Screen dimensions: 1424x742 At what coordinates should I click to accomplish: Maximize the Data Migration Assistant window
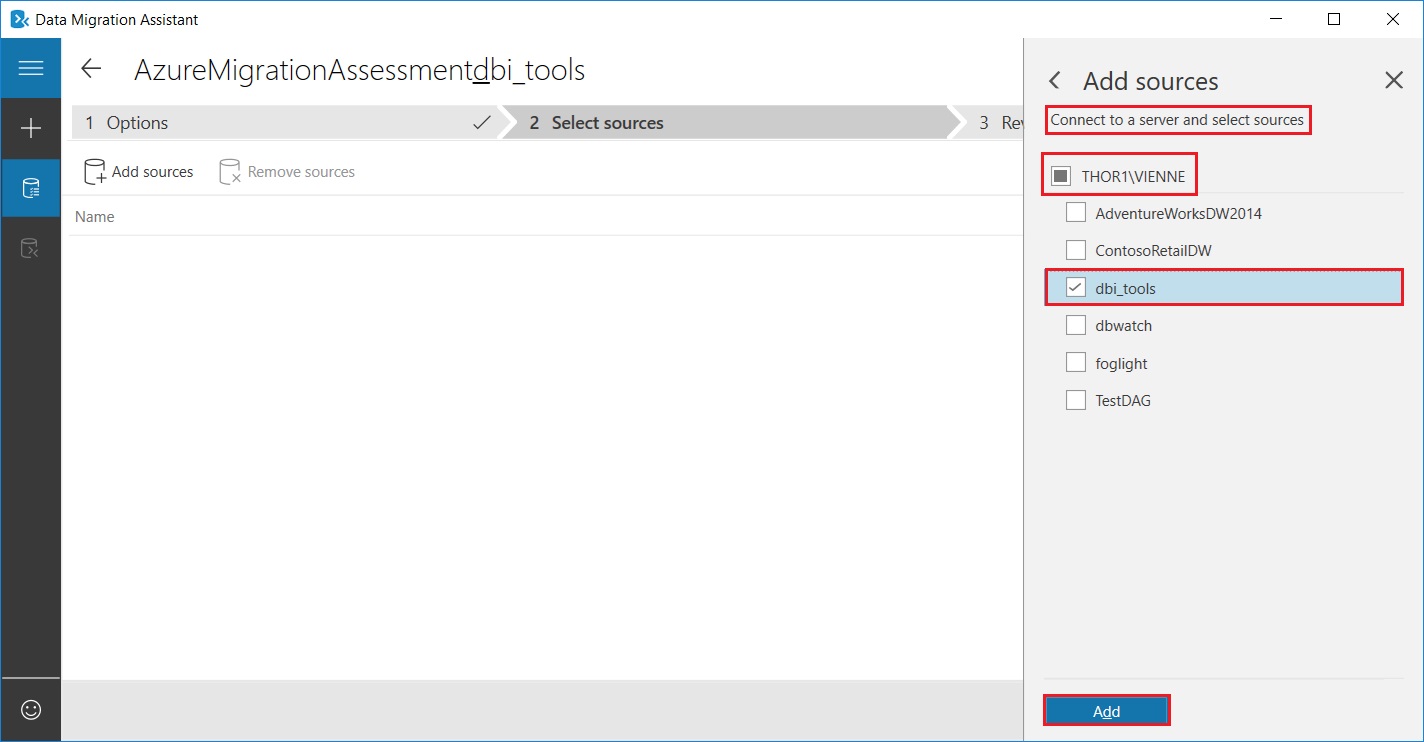[1334, 19]
